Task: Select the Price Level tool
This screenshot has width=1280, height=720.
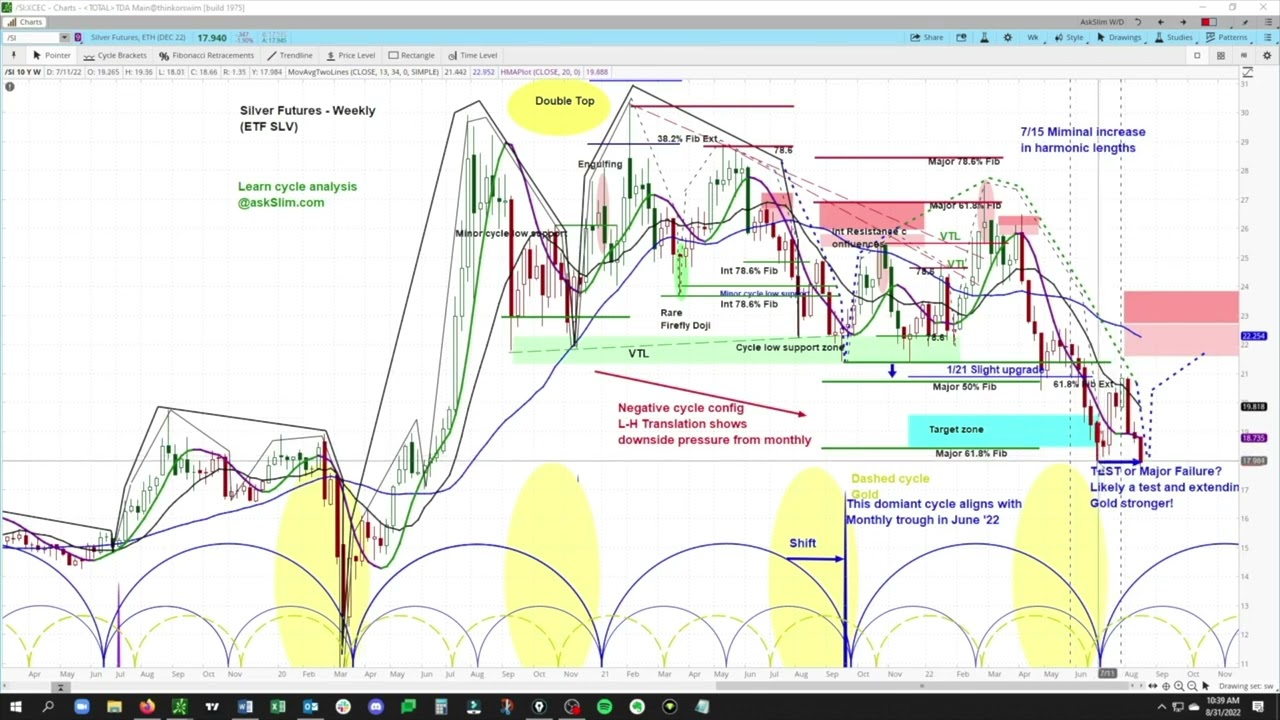Action: (x=350, y=55)
